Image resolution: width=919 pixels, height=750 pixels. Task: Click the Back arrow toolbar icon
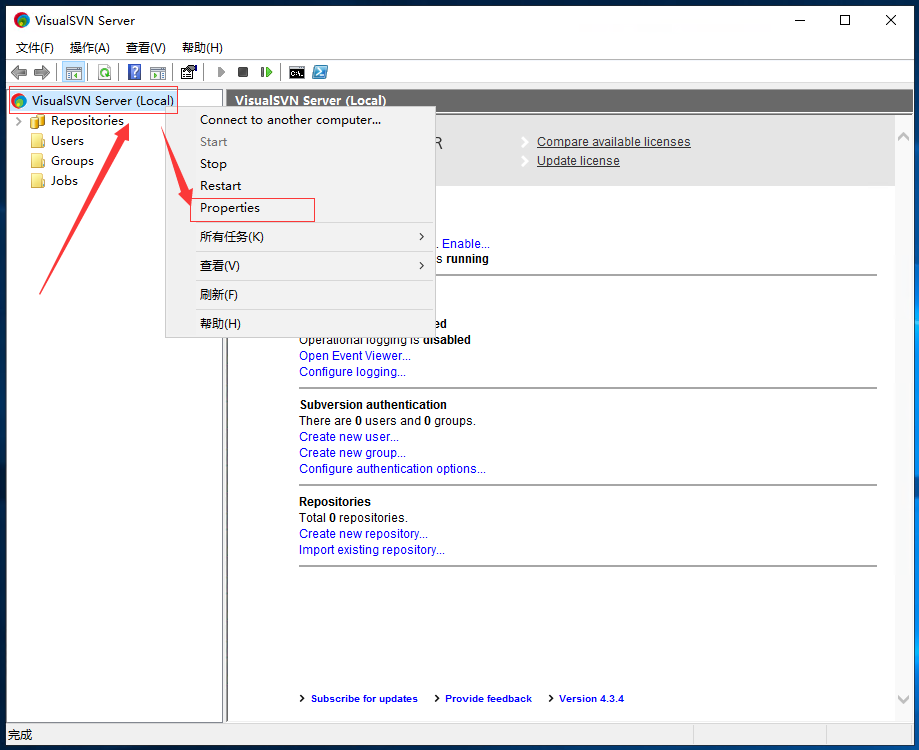click(x=19, y=72)
